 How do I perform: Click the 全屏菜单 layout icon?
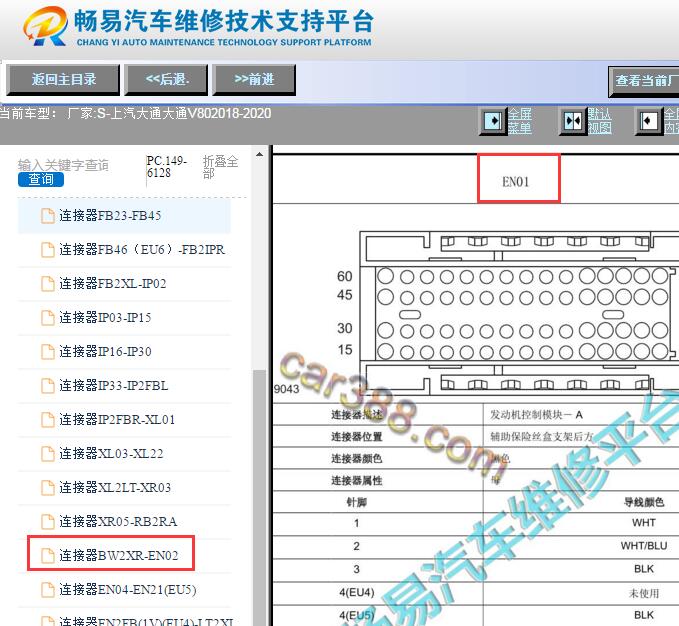493,121
